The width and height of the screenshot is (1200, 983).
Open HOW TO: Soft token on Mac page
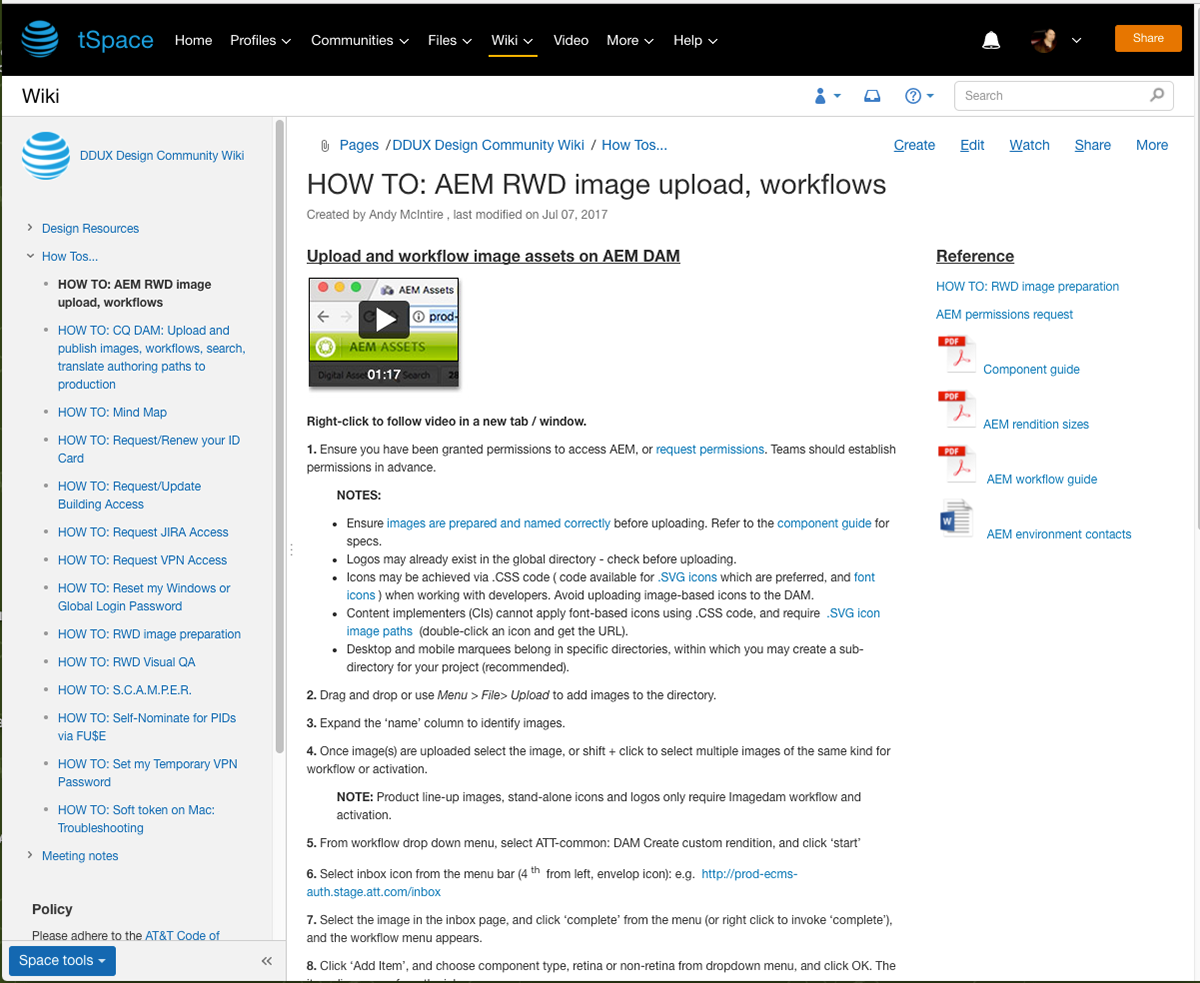click(x=136, y=819)
